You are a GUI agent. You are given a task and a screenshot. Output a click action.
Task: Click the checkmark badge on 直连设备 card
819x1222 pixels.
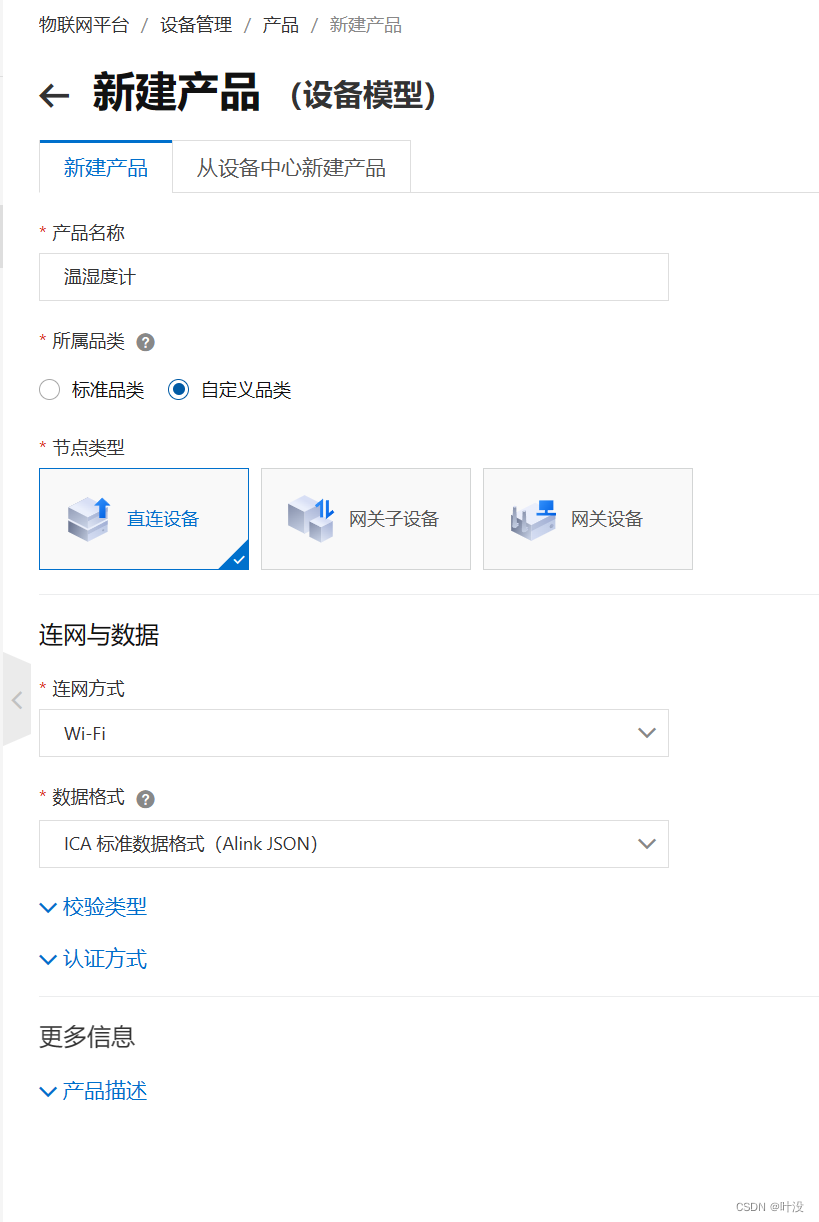pyautogui.click(x=237, y=560)
